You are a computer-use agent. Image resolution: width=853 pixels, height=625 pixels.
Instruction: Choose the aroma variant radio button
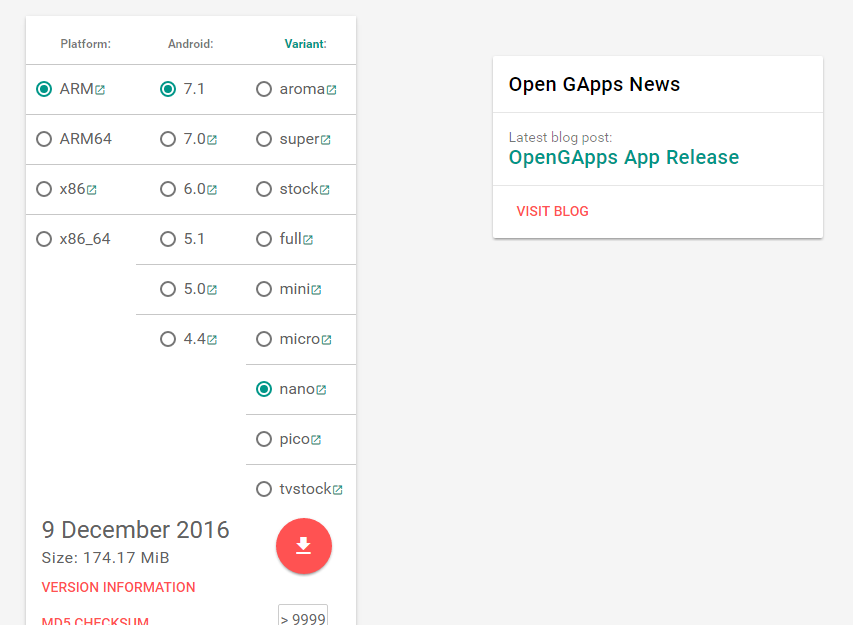pos(264,89)
